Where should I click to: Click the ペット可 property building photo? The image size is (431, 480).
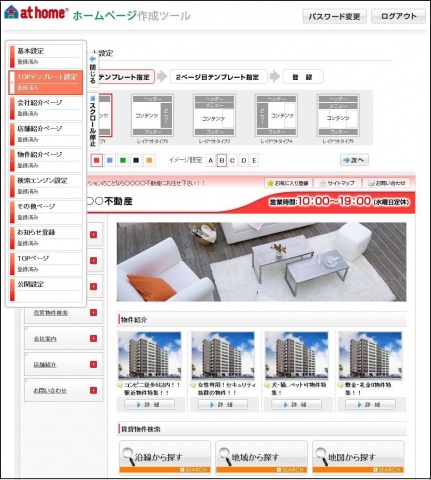point(297,356)
